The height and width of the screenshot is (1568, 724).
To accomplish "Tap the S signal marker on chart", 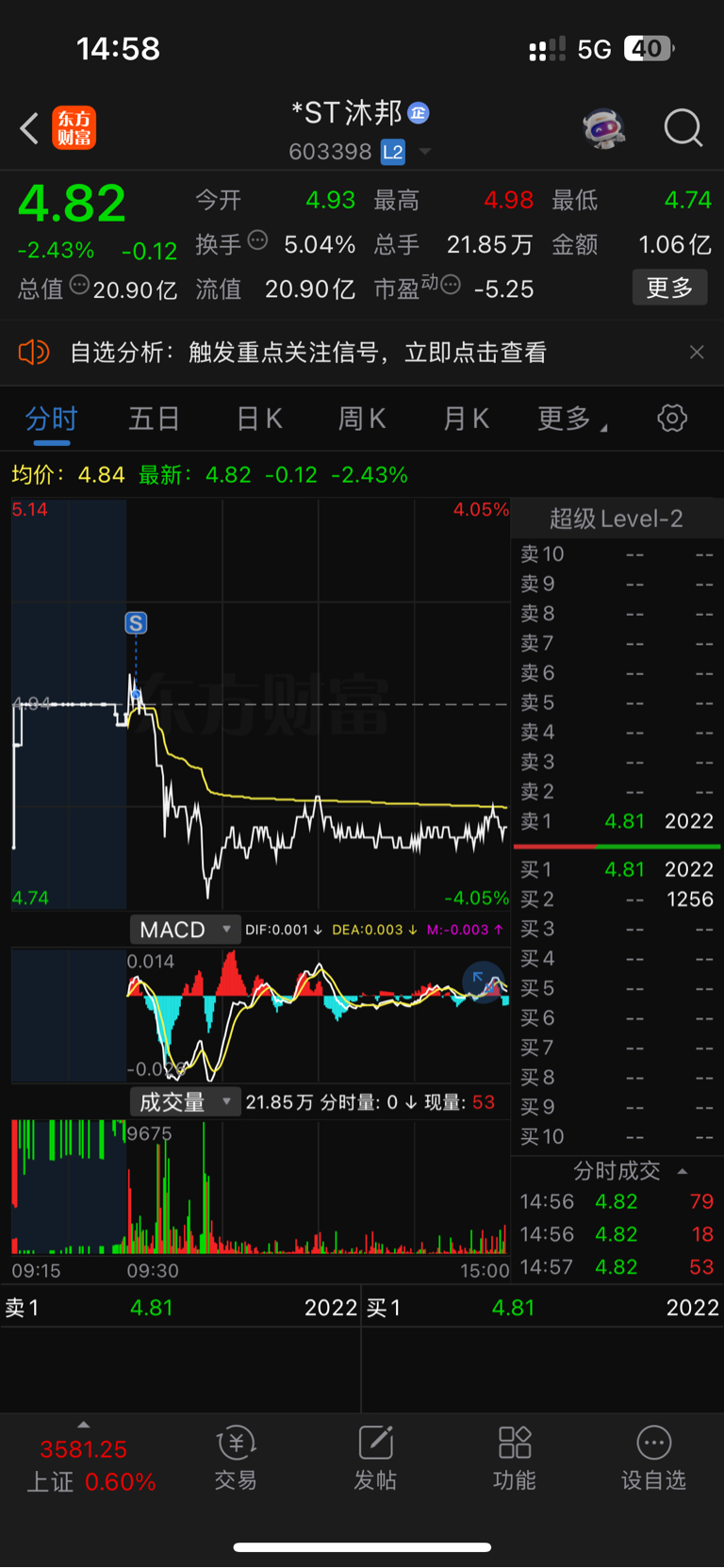I will click(136, 623).
